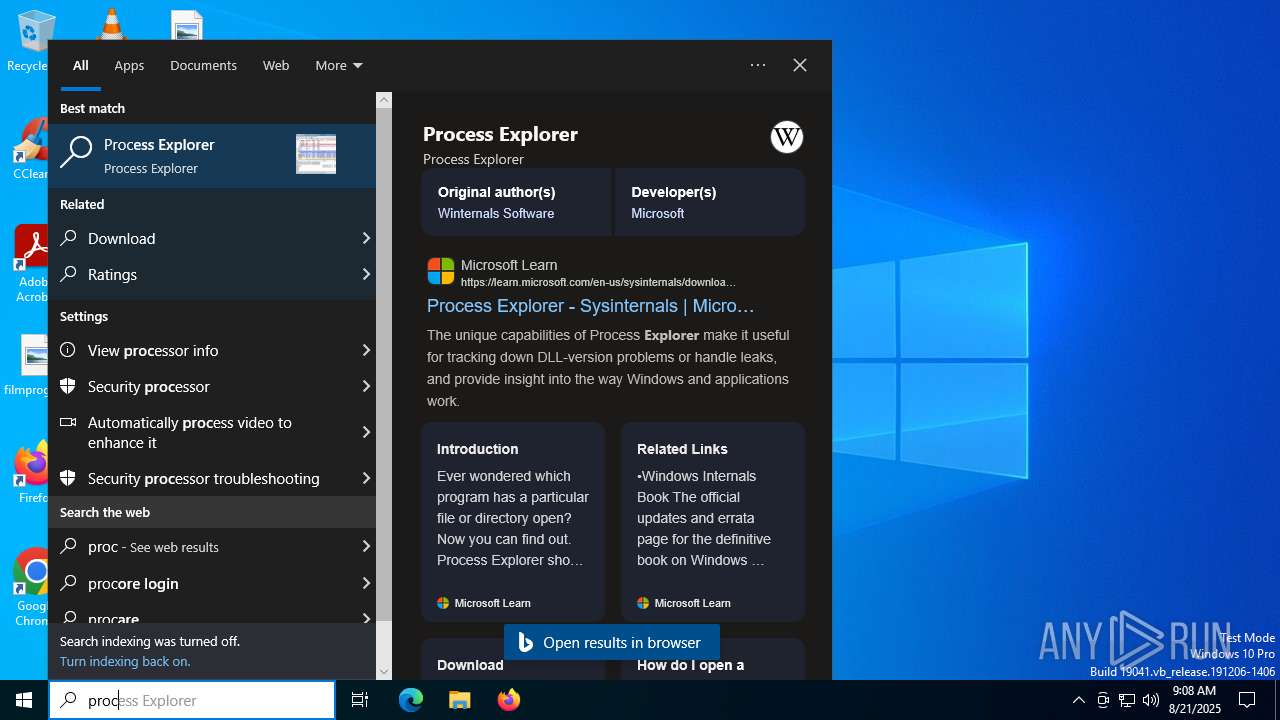Click the network tray icon
Screen dimensions: 1280x720
(1127, 700)
